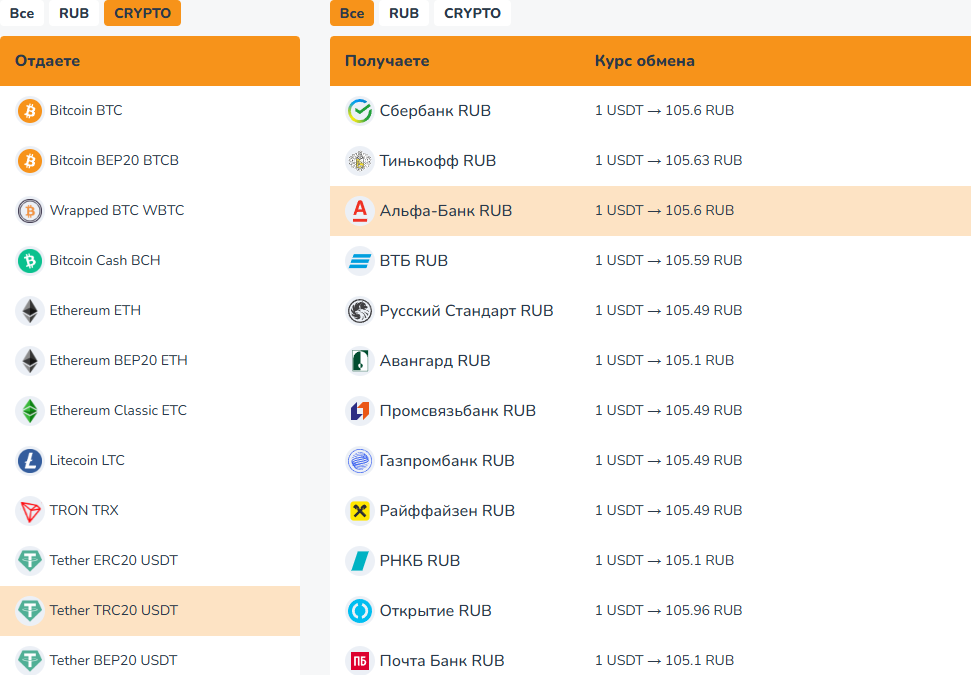971x675 pixels.
Task: Click the Альфа-Банк red A logo
Action: click(360, 211)
